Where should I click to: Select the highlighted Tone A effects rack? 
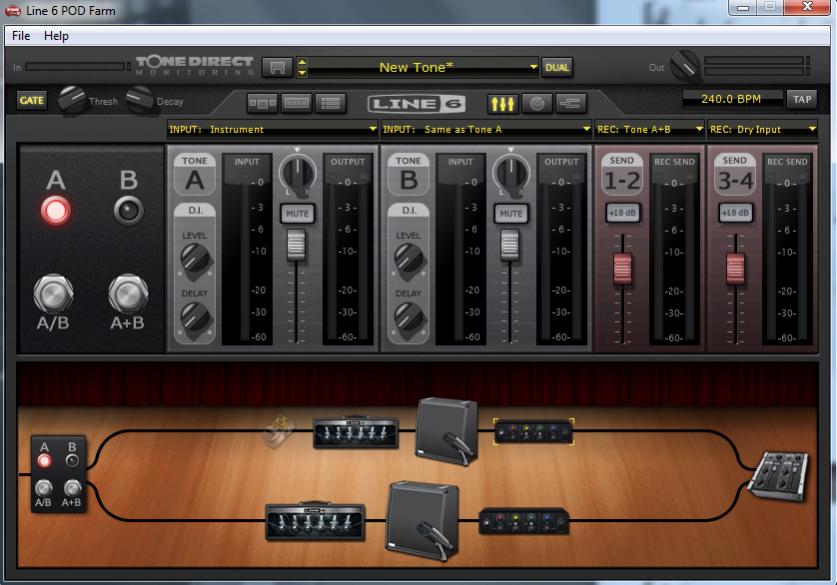coord(533,431)
